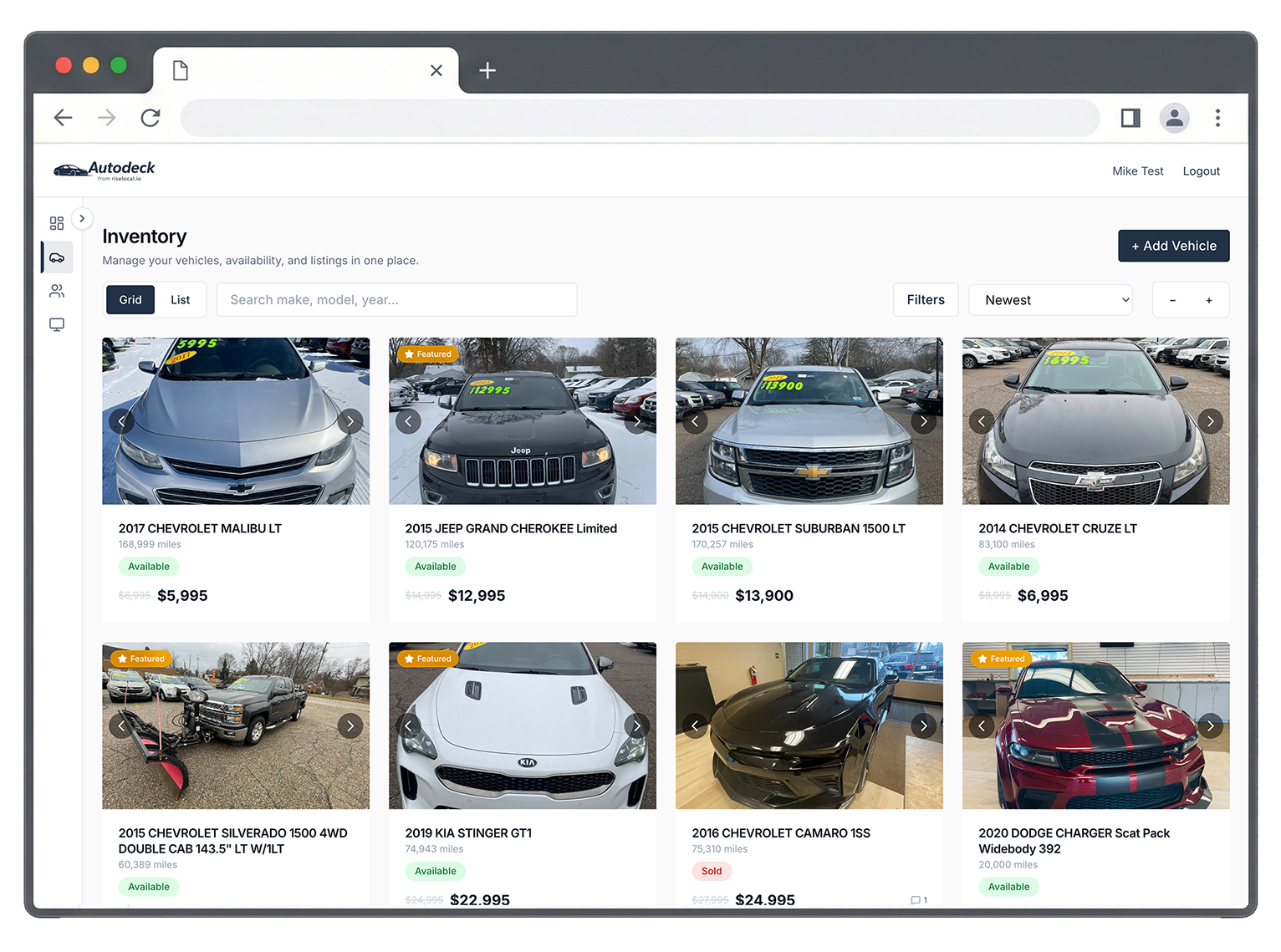Open the browser menu with three dots

[x=1218, y=118]
